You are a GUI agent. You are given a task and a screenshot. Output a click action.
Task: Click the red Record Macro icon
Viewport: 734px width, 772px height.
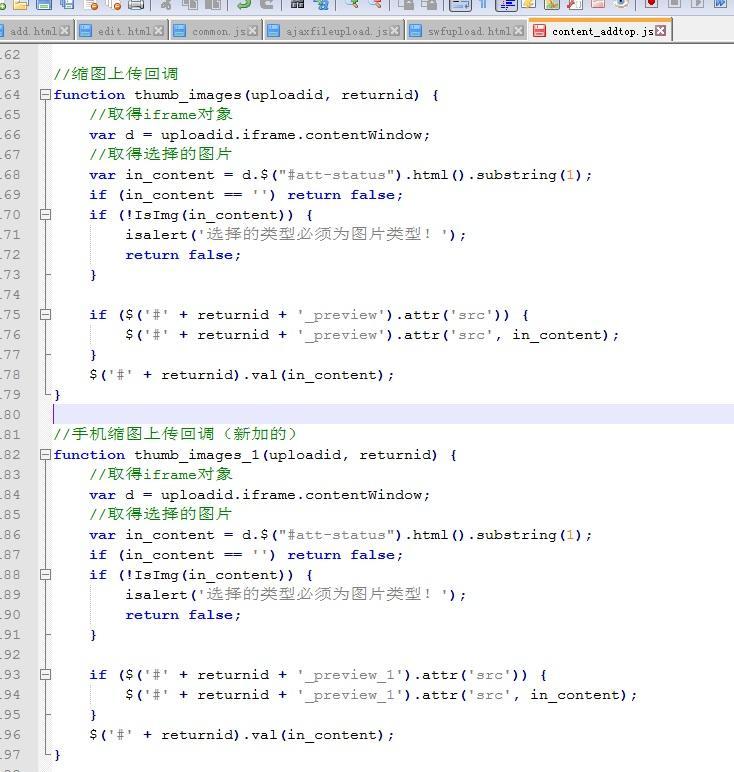coord(651,3)
